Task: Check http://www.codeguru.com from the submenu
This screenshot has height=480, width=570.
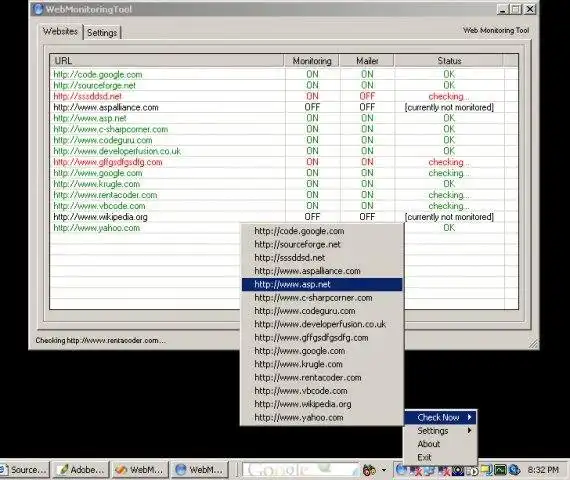Action: point(322,311)
